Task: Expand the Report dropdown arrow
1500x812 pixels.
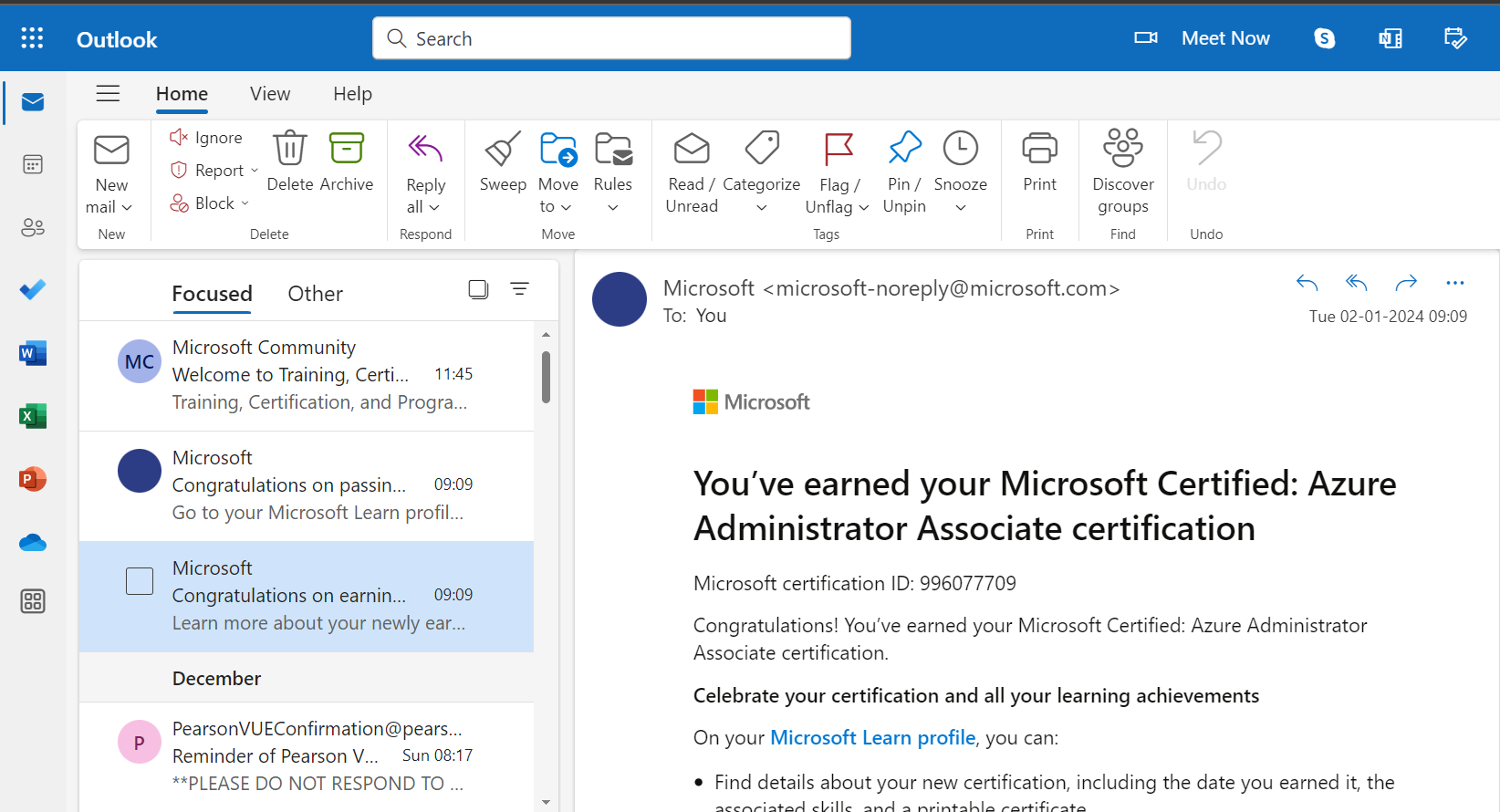Action: pyautogui.click(x=255, y=171)
